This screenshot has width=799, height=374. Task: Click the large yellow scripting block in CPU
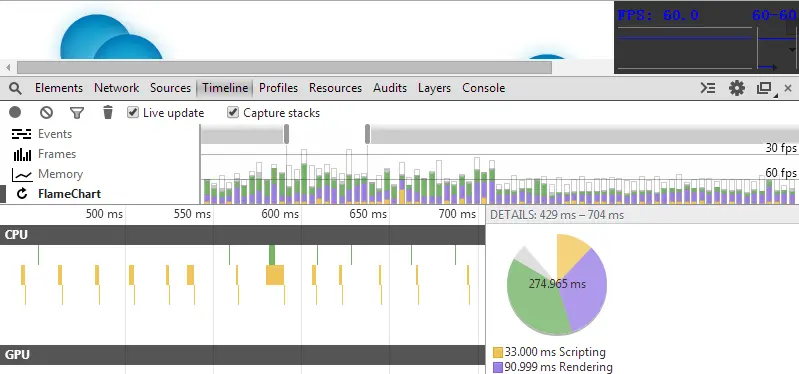(275, 275)
